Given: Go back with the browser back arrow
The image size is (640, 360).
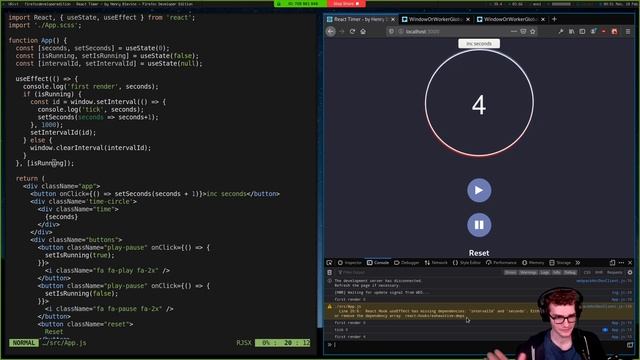Looking at the screenshot, I should click(331, 31).
